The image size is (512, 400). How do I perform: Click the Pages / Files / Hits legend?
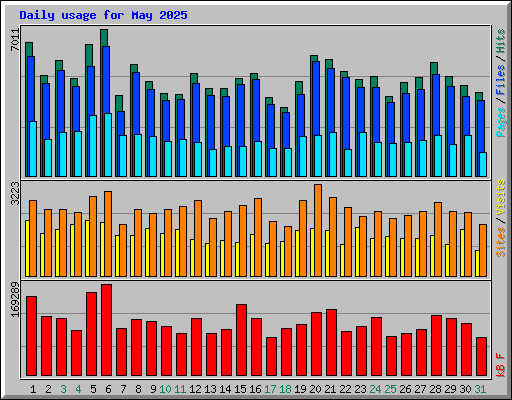pos(501,83)
